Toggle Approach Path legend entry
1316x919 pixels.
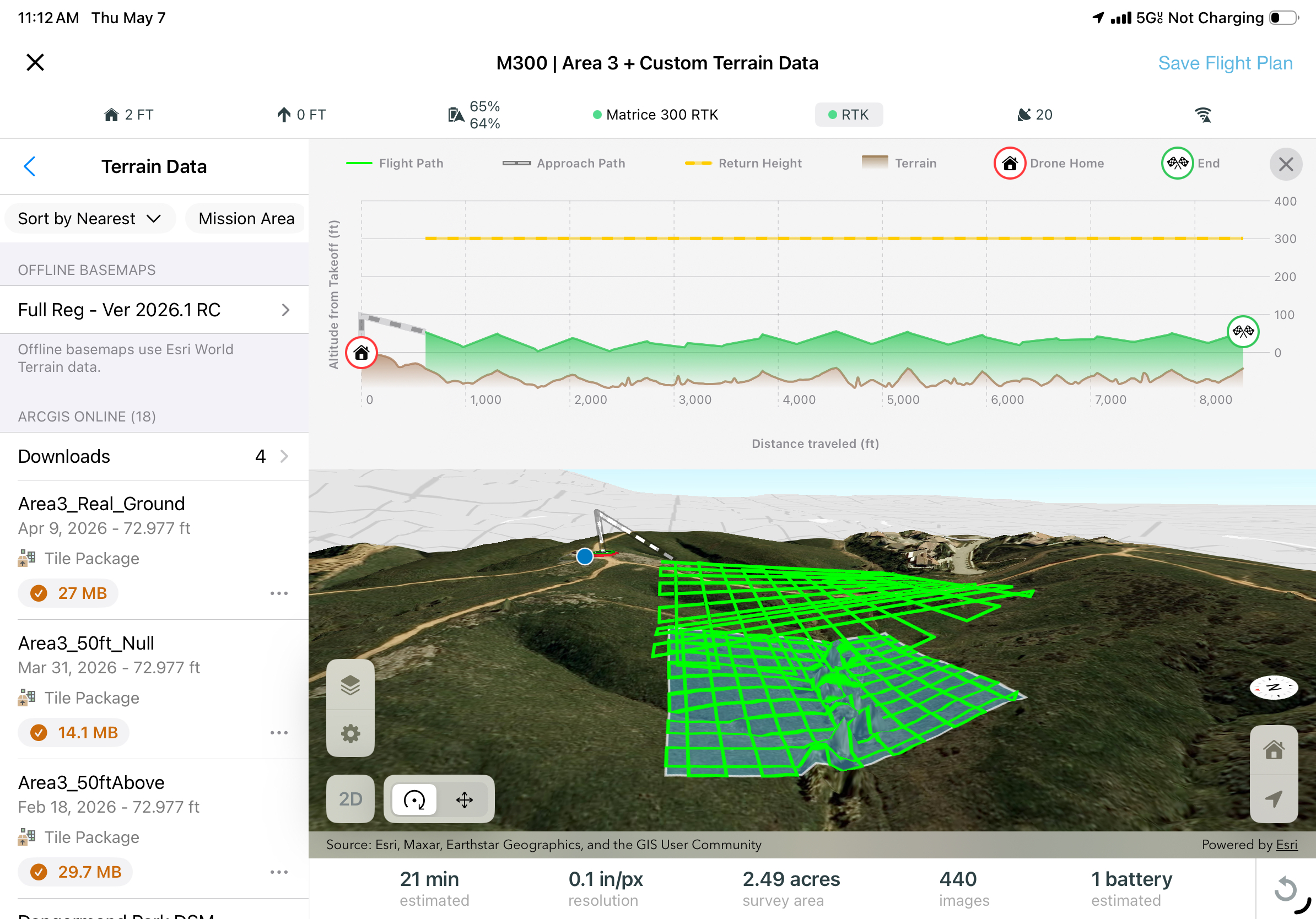563,163
